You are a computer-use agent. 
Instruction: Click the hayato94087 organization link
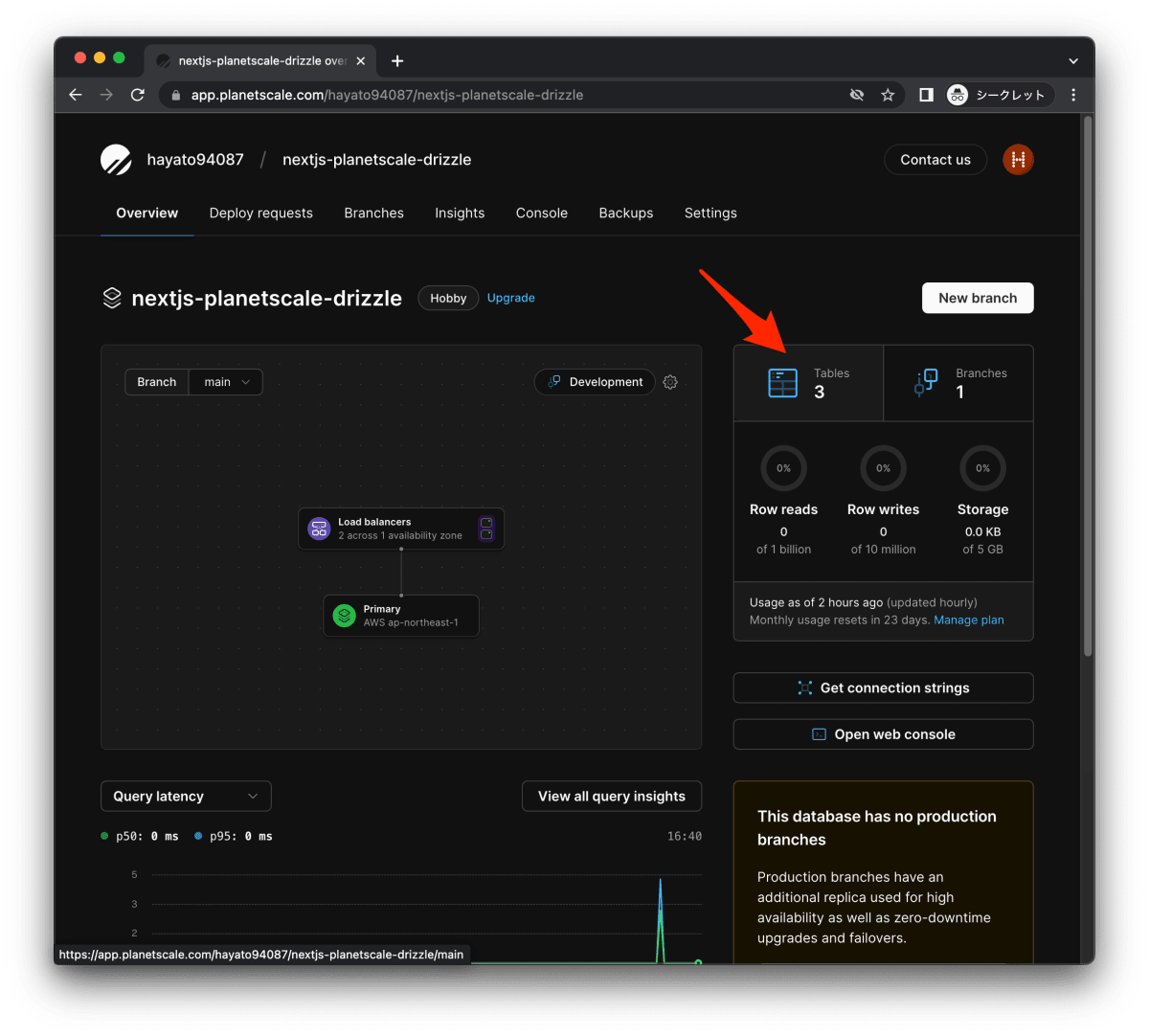coord(195,160)
